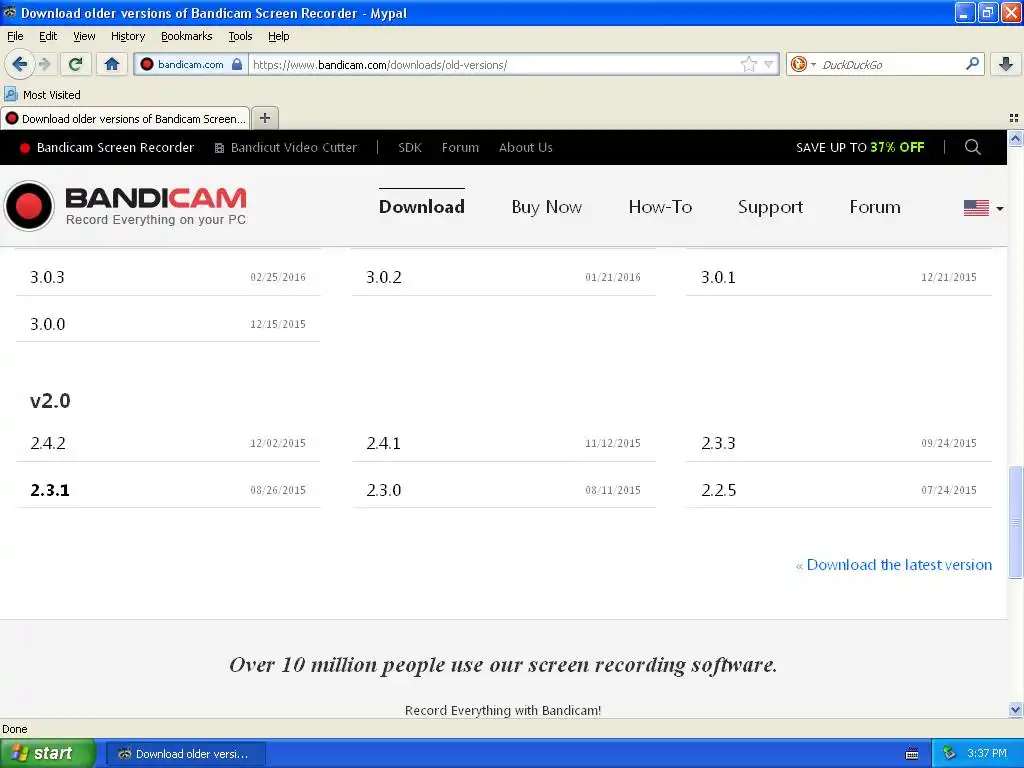Open the Windows Start menu

click(x=48, y=753)
